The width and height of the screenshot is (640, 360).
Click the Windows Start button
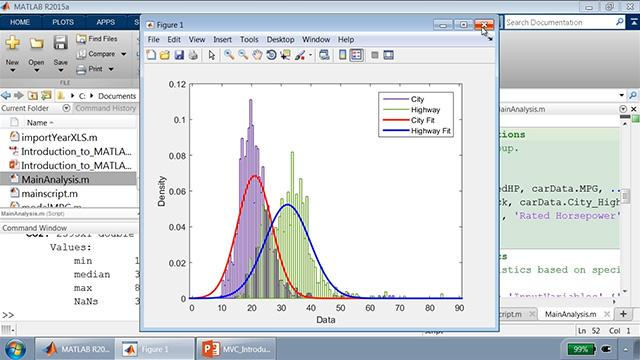point(16,349)
